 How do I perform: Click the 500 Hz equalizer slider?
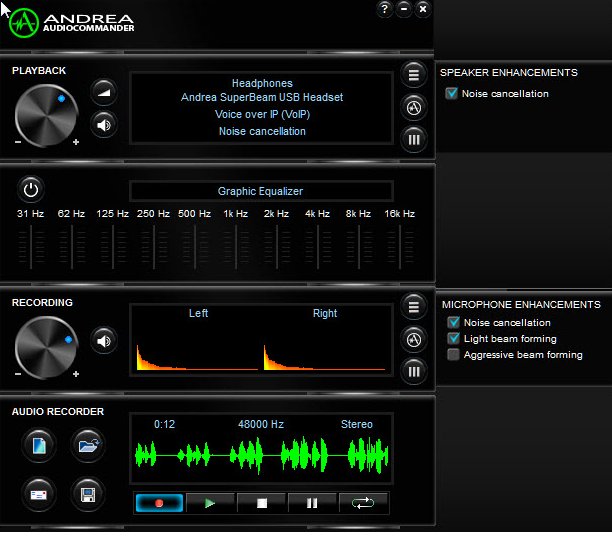pos(195,247)
